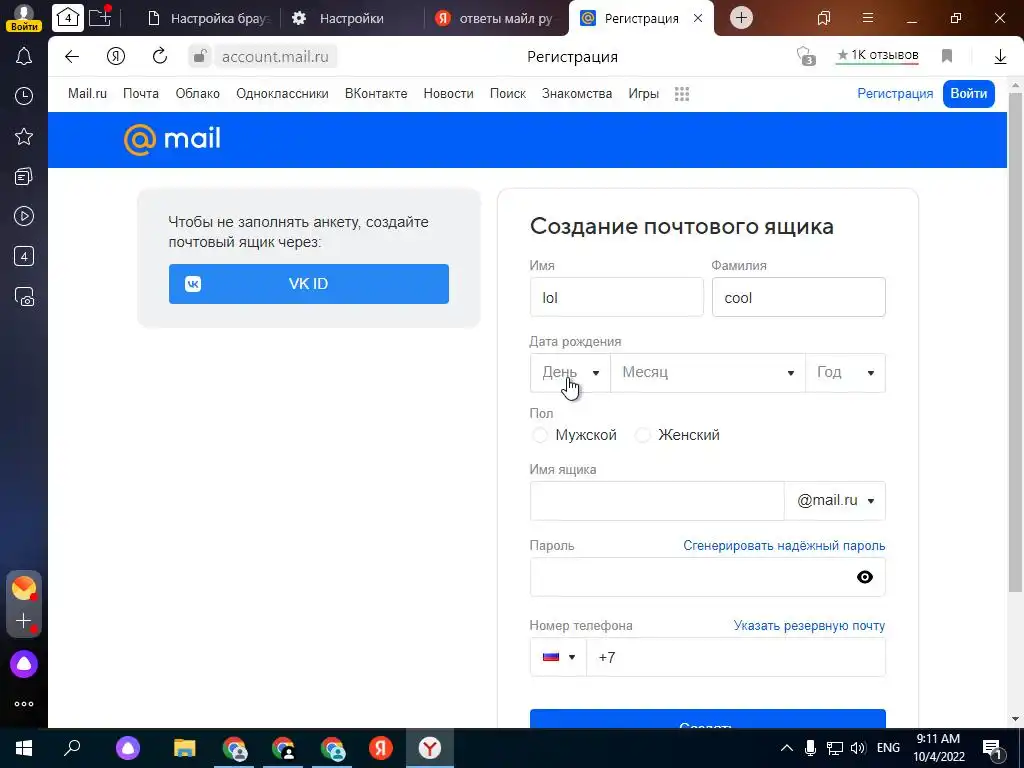Click the Yandex Я home button
Image resolution: width=1024 pixels, height=768 pixels.
pos(116,57)
